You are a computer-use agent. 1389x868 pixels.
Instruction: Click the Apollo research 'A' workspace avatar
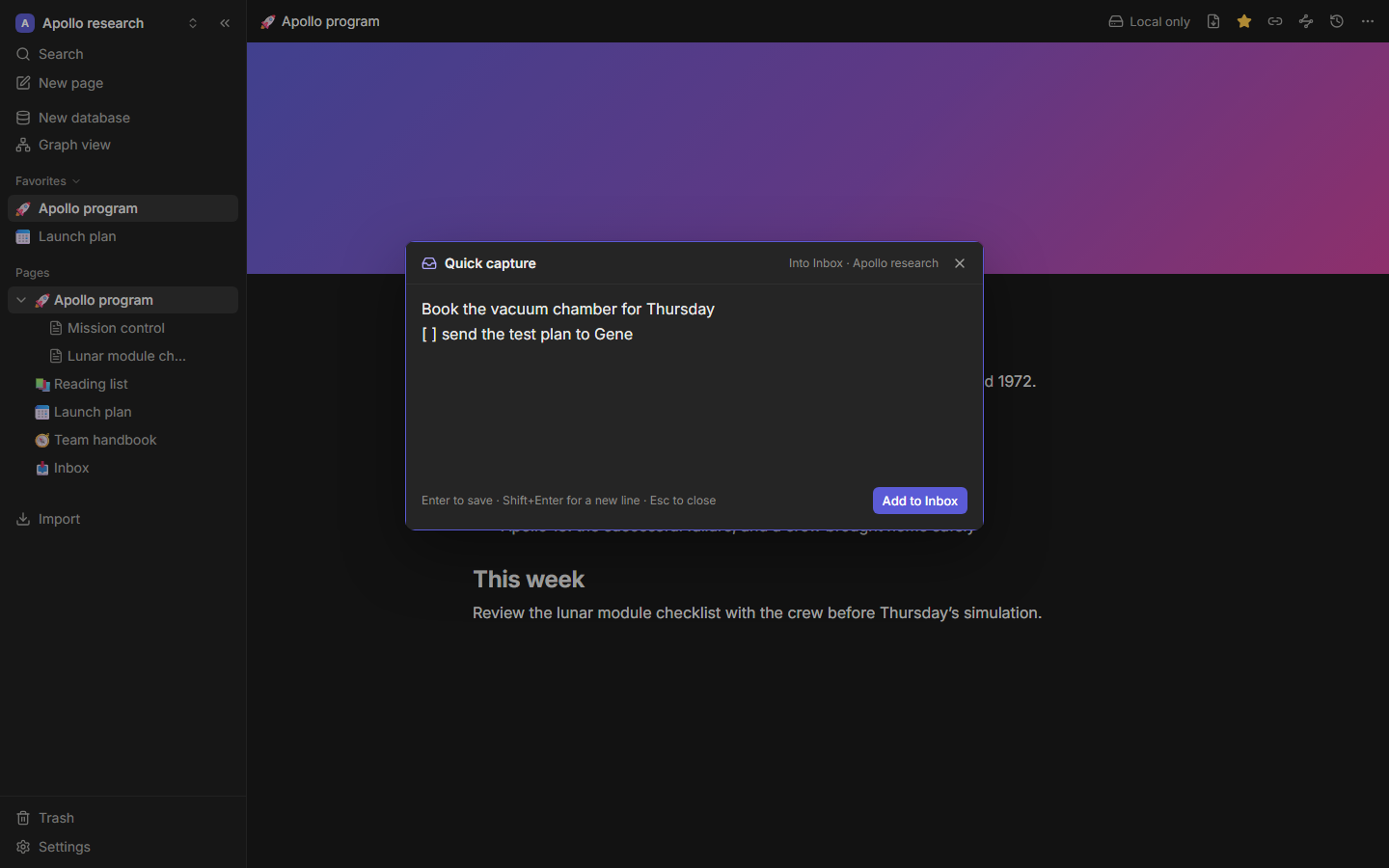pyautogui.click(x=25, y=23)
